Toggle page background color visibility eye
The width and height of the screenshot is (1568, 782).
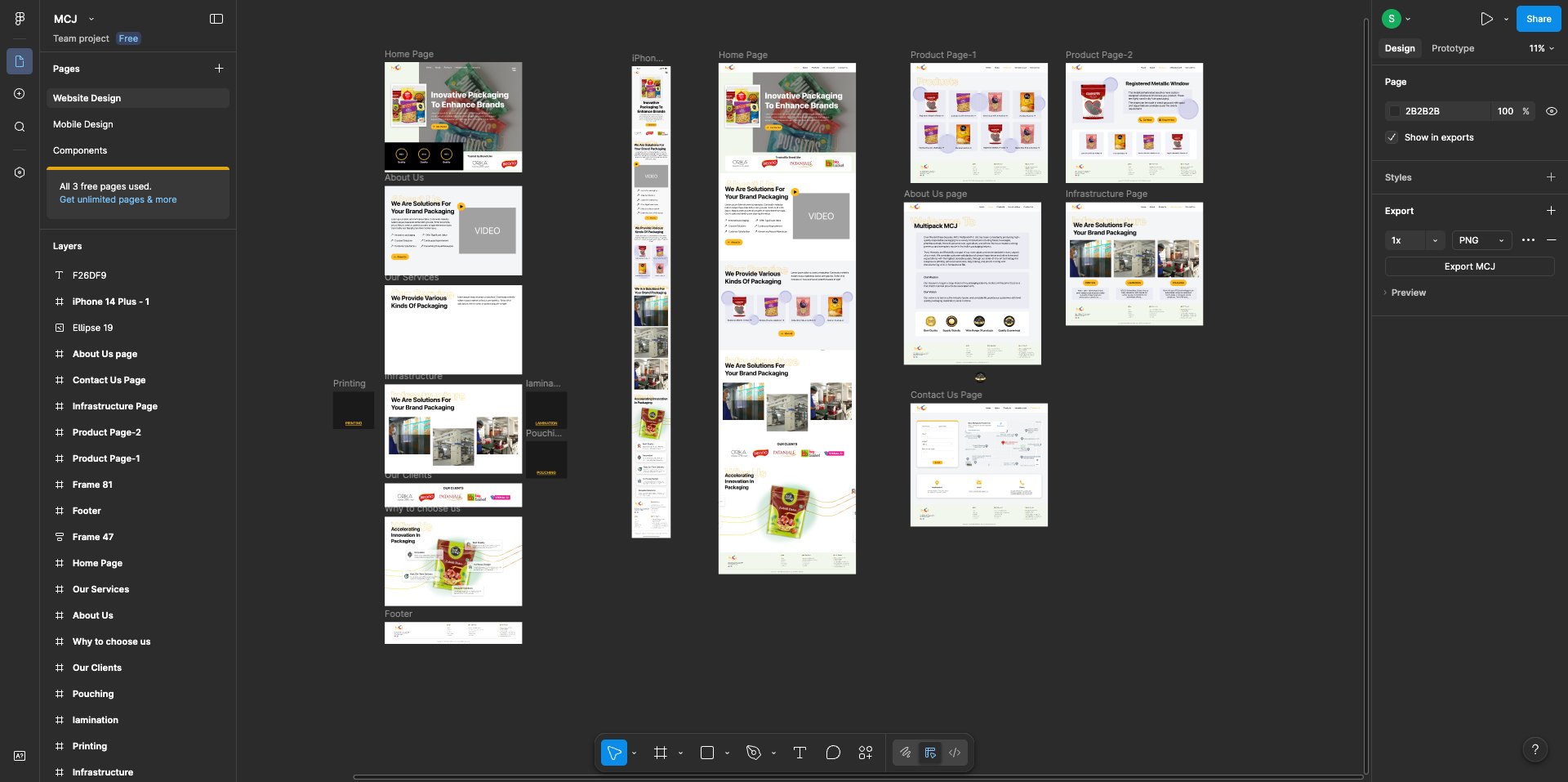[x=1552, y=111]
